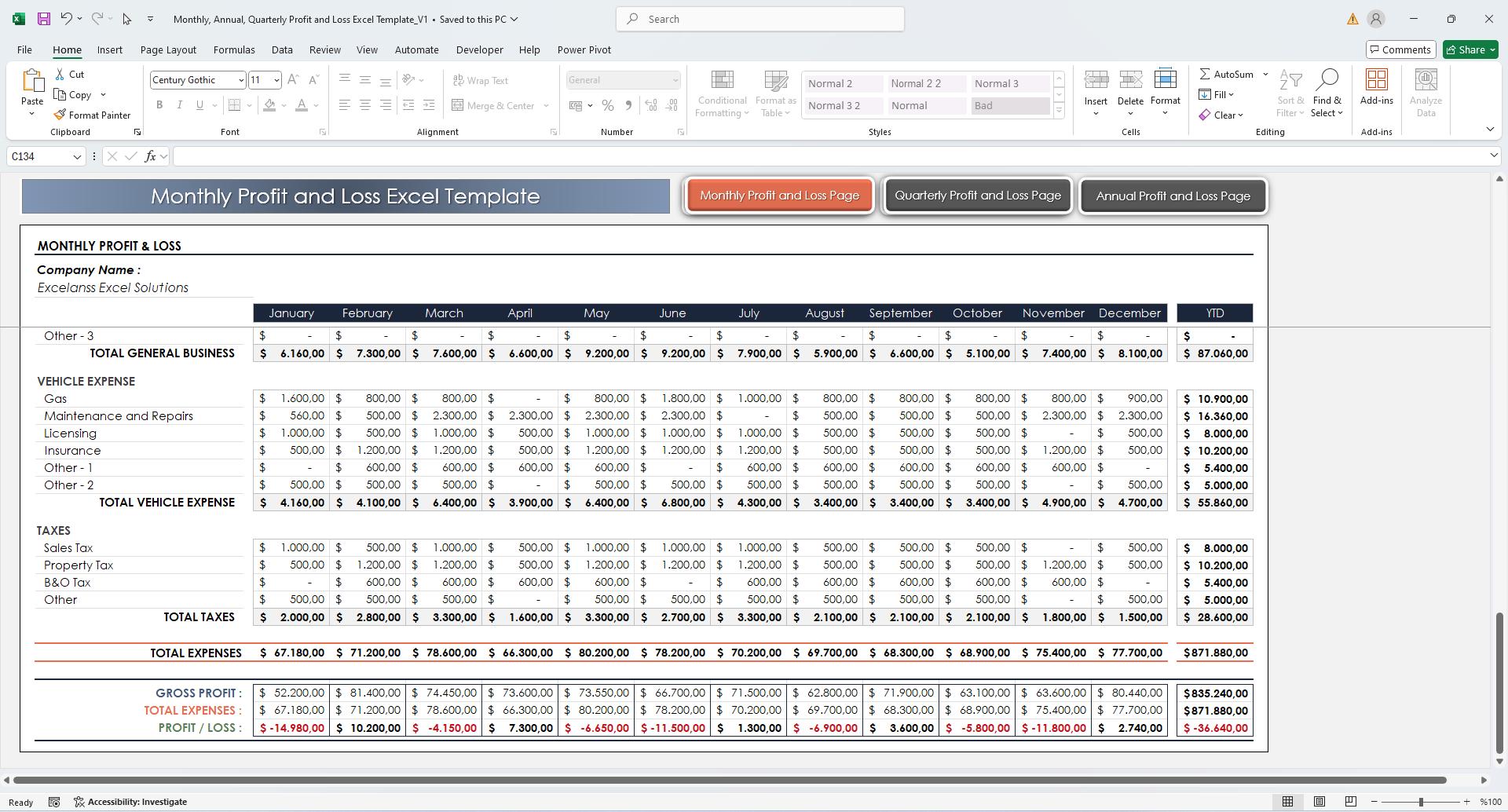Click Accessibility: Investigate in status bar

coord(130,802)
